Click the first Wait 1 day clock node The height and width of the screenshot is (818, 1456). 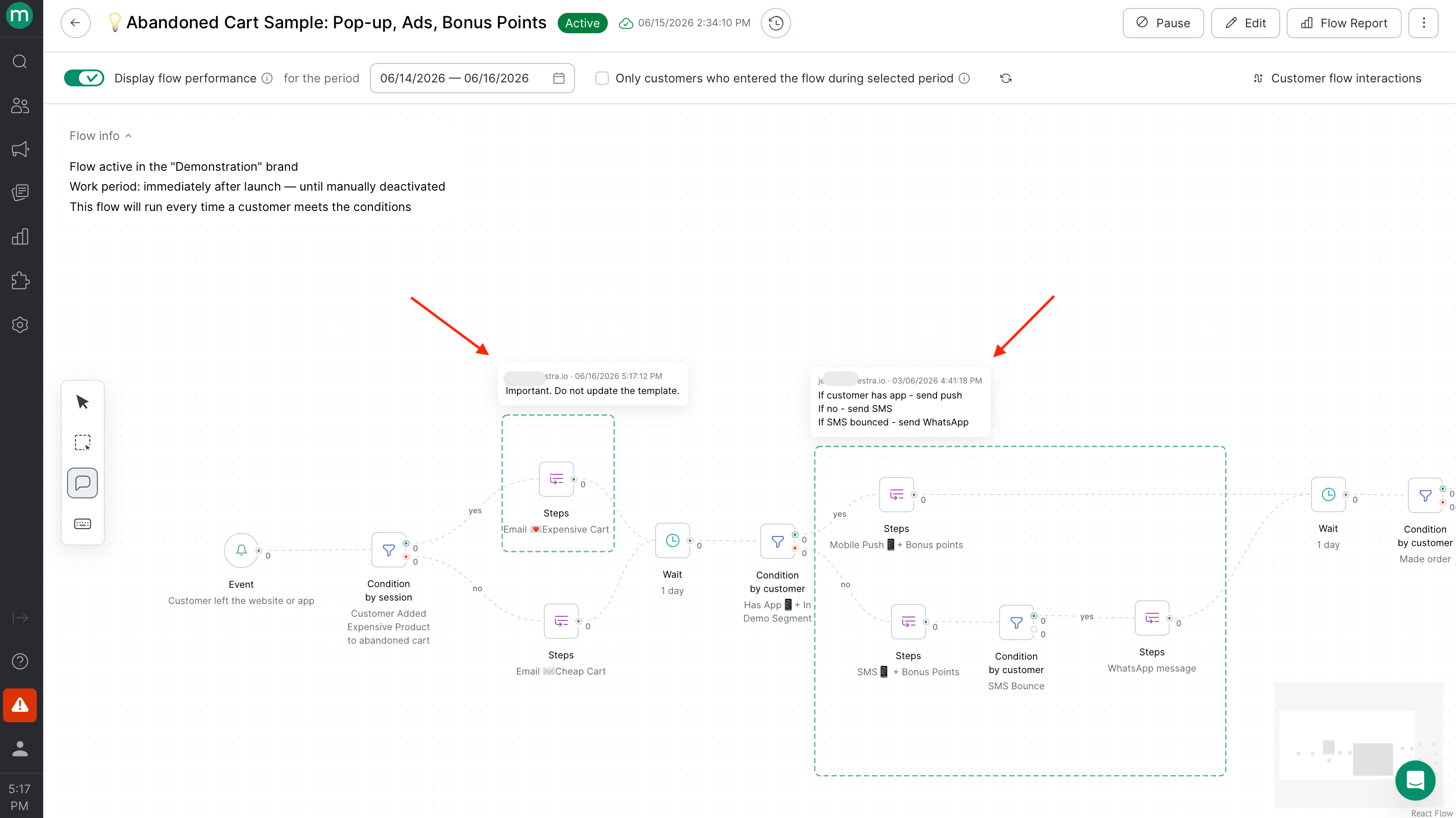click(x=672, y=541)
